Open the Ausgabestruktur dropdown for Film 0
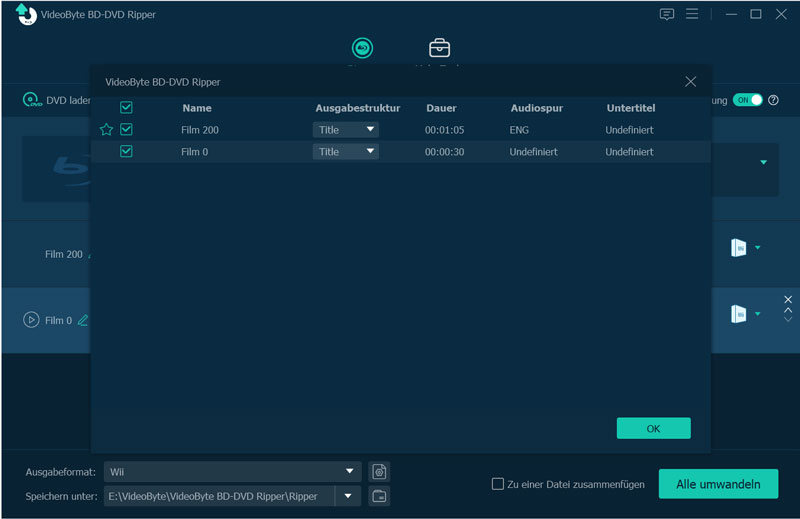This screenshot has height=519, width=800. (345, 152)
